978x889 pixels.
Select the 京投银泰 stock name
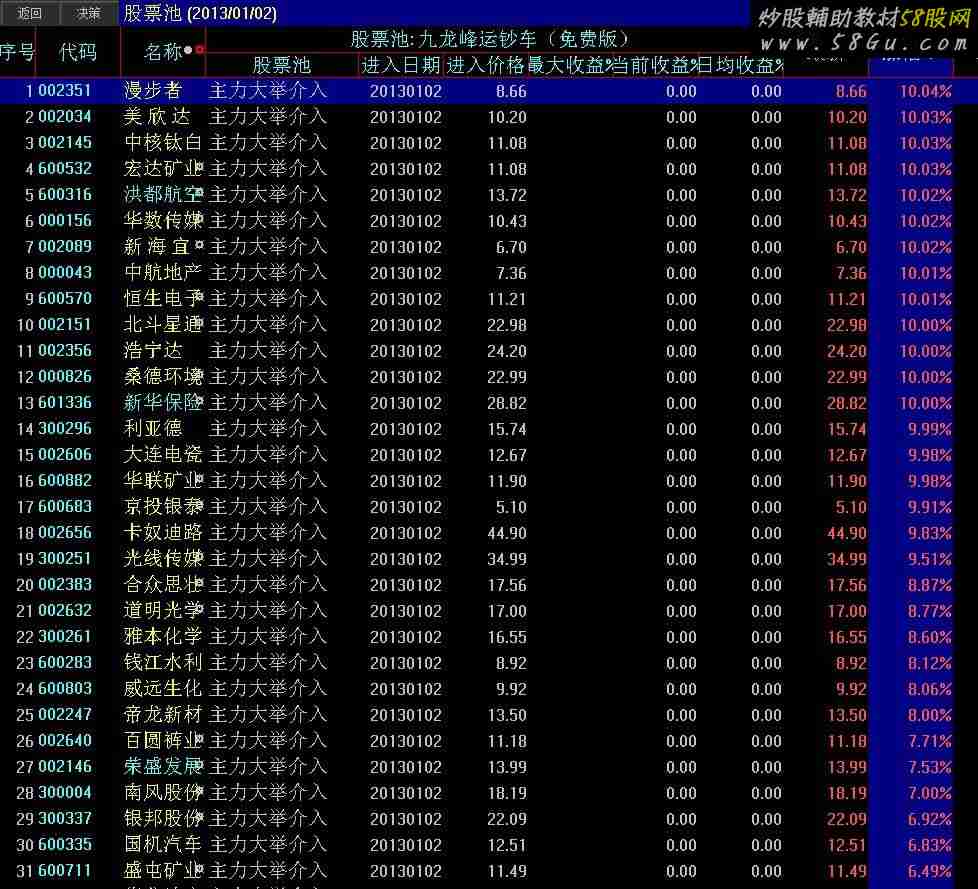coord(163,507)
